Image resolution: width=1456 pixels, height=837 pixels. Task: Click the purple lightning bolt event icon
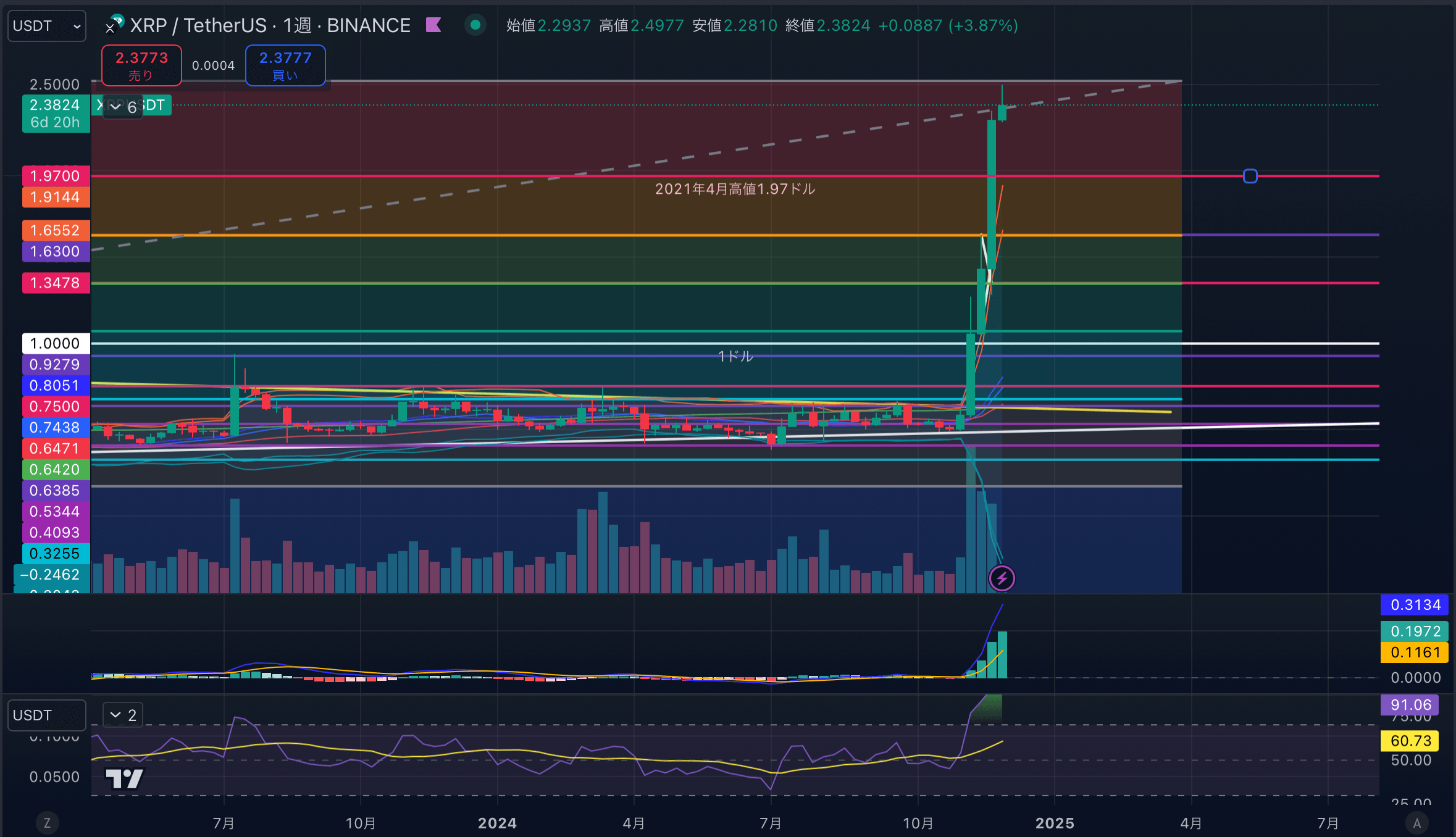1002,578
